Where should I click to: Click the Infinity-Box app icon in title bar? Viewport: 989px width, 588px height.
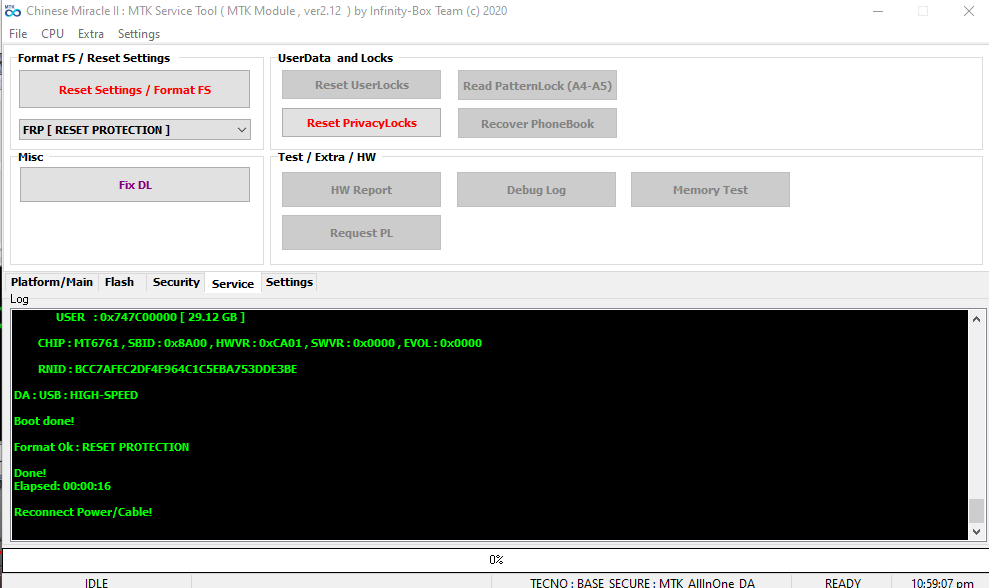pyautogui.click(x=13, y=11)
